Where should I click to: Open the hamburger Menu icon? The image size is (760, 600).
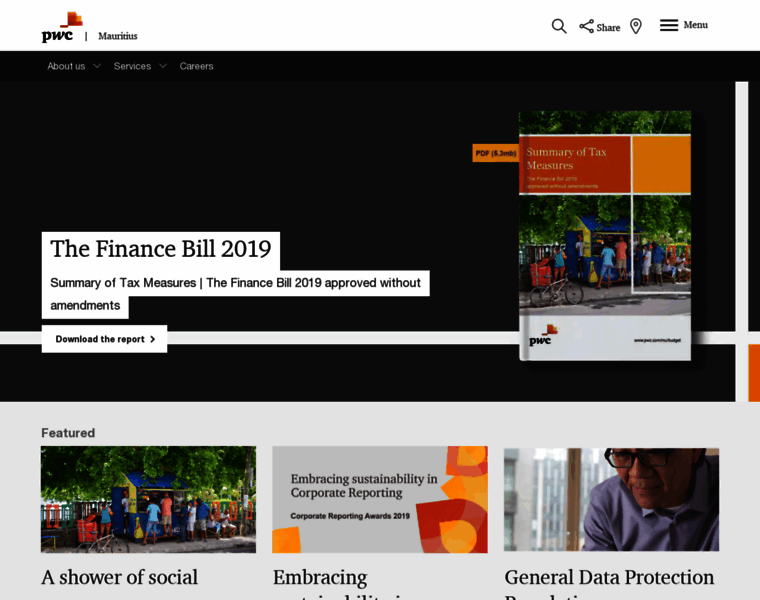point(668,25)
